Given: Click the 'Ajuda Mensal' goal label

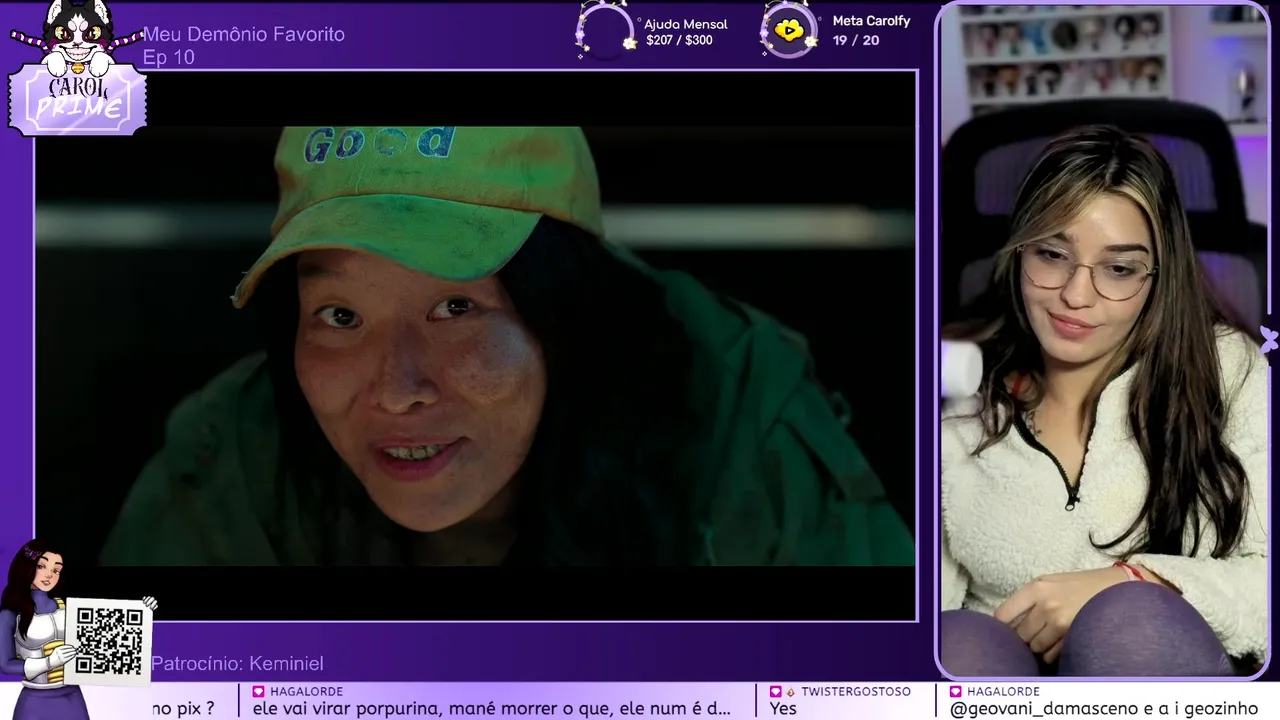Looking at the screenshot, I should click(686, 24).
